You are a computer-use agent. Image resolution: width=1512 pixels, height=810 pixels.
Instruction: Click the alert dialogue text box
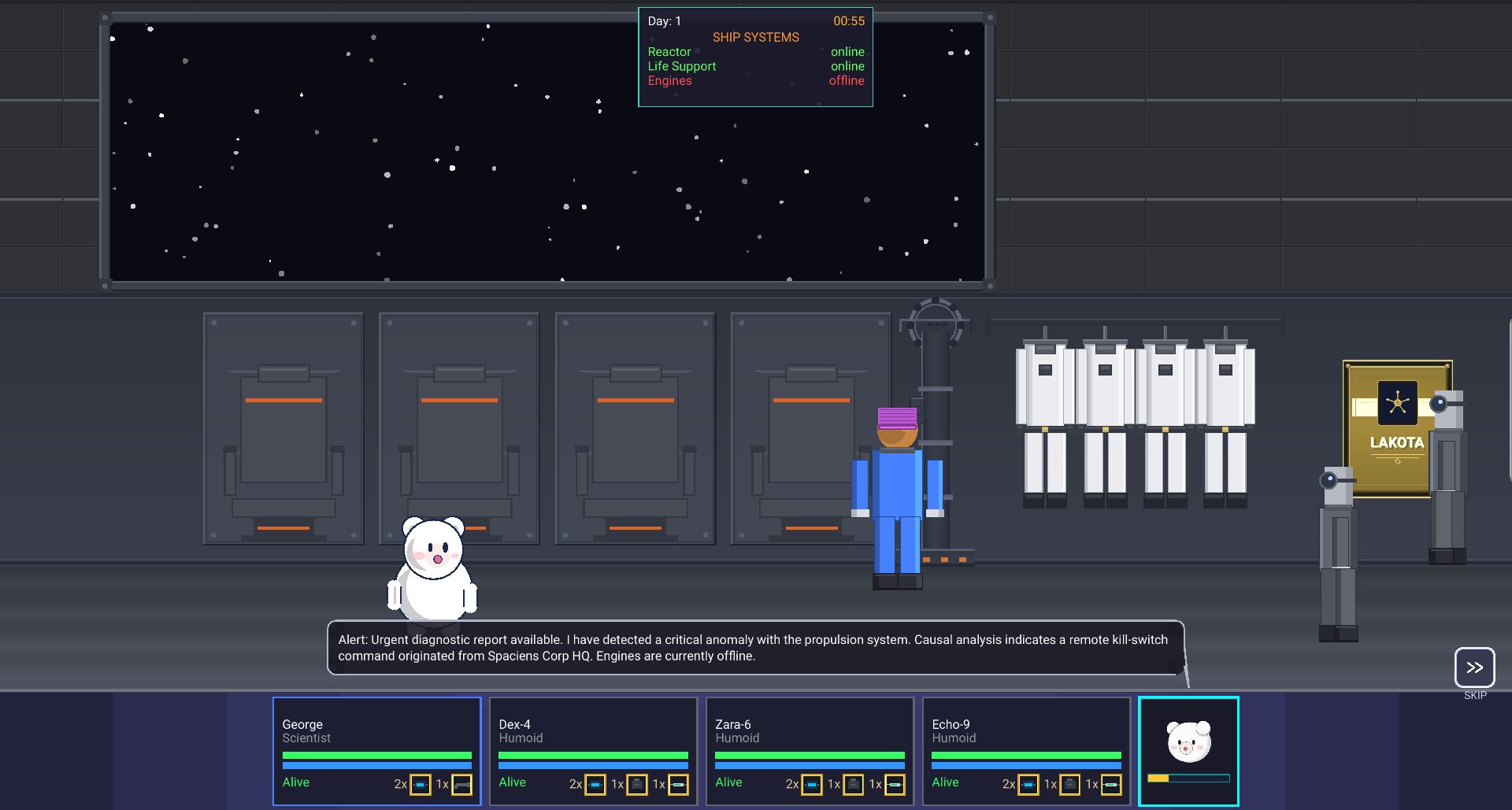(756, 648)
